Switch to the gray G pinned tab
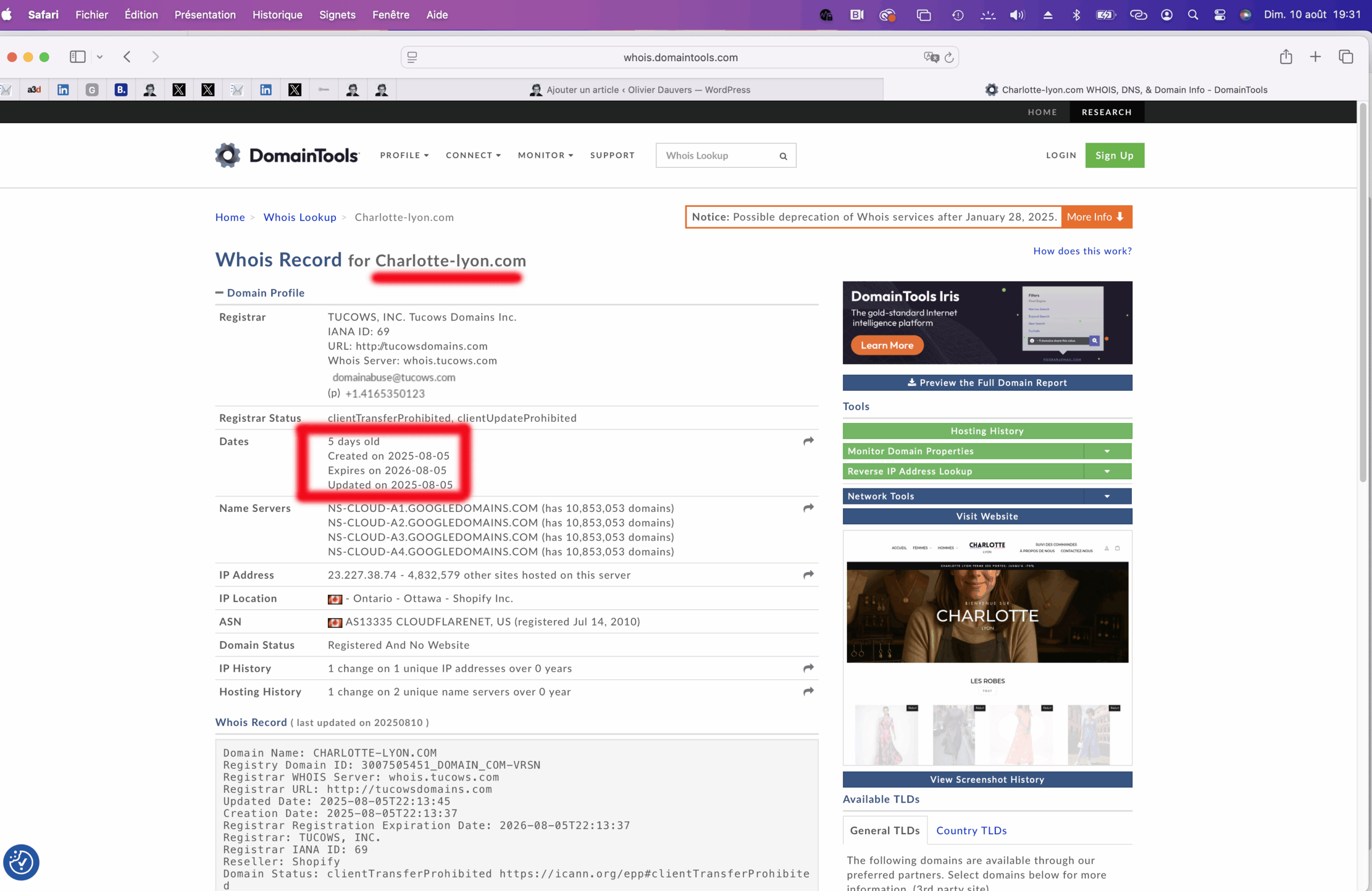The height and width of the screenshot is (891, 1372). [x=92, y=90]
